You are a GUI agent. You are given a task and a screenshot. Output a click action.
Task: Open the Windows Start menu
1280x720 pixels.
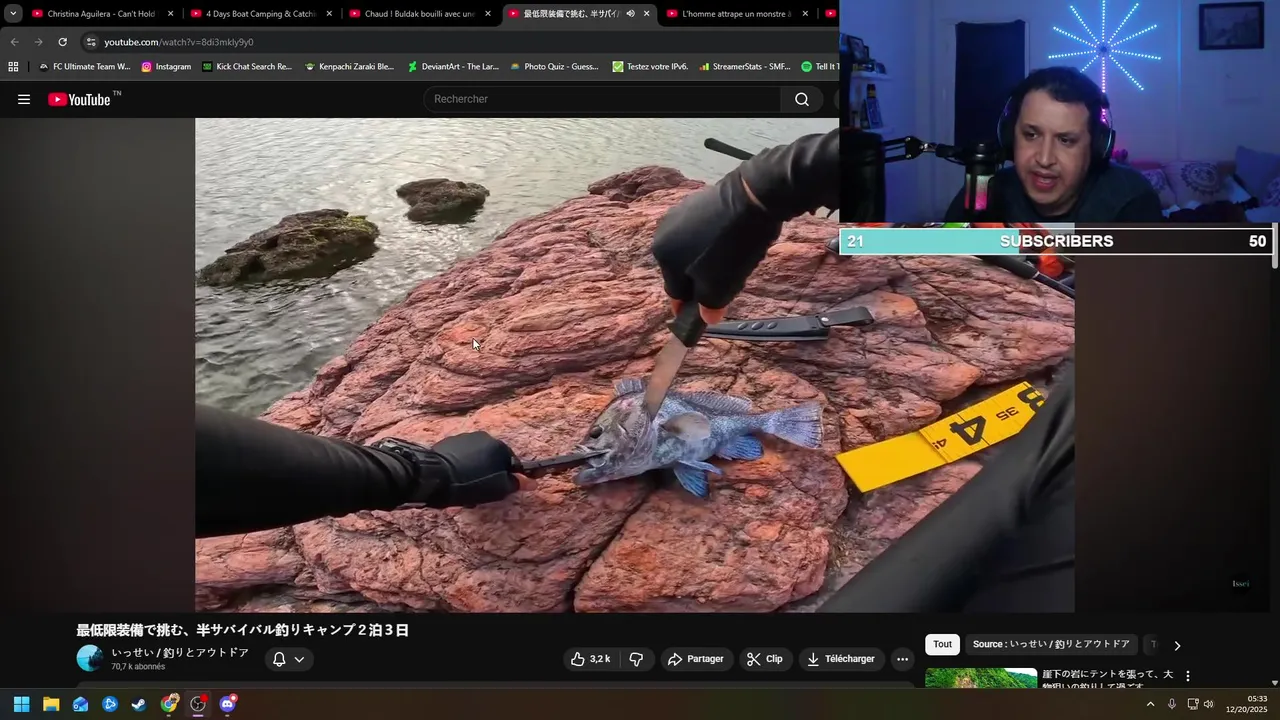[x=21, y=704]
